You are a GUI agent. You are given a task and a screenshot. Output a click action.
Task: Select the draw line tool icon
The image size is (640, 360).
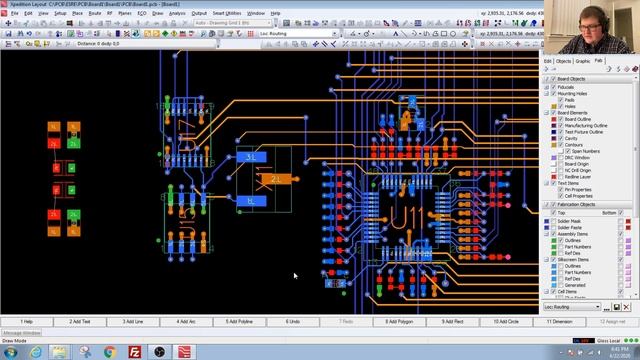tap(404, 34)
